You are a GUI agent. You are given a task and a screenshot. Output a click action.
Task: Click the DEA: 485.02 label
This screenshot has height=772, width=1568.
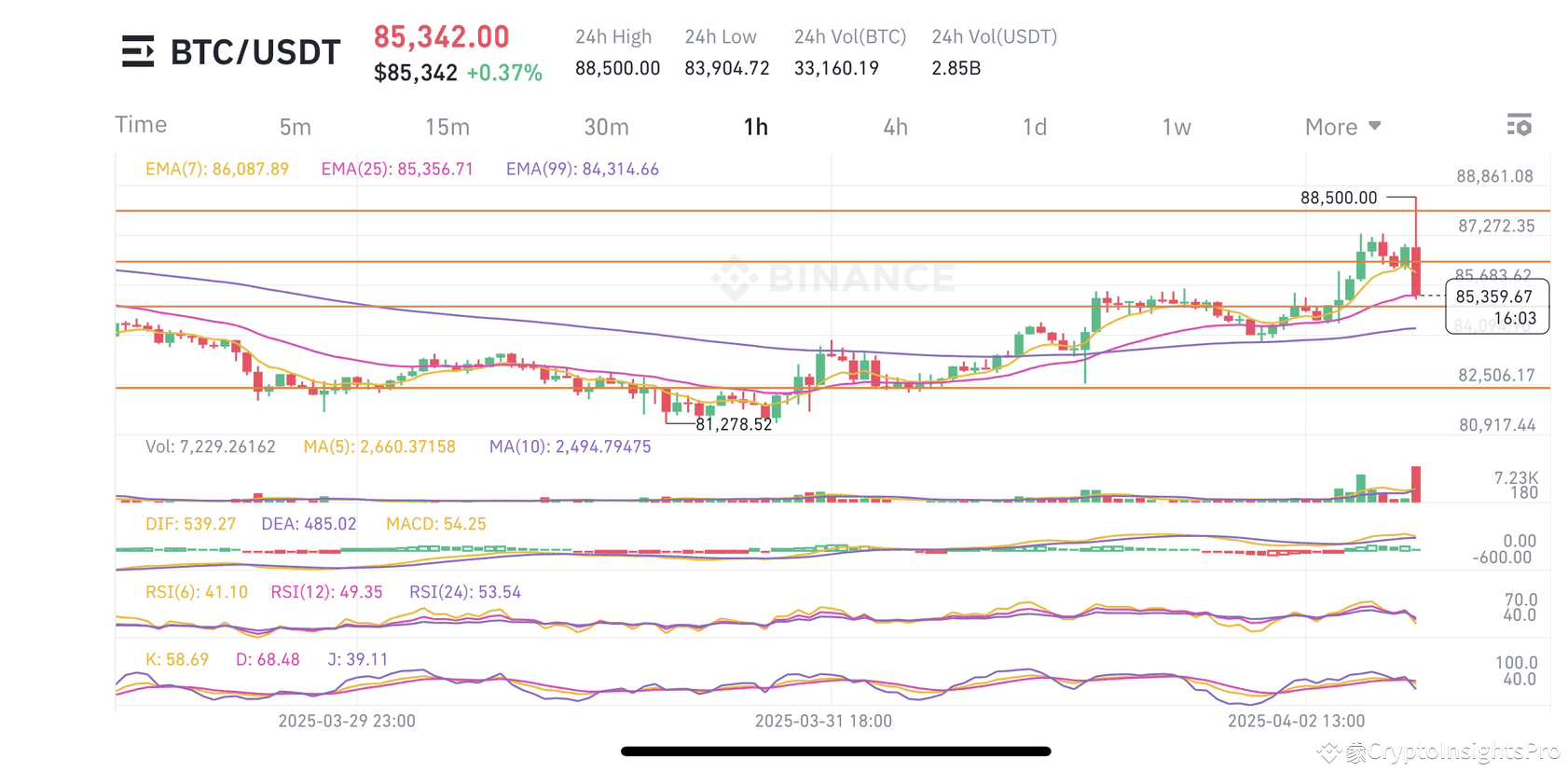point(309,524)
